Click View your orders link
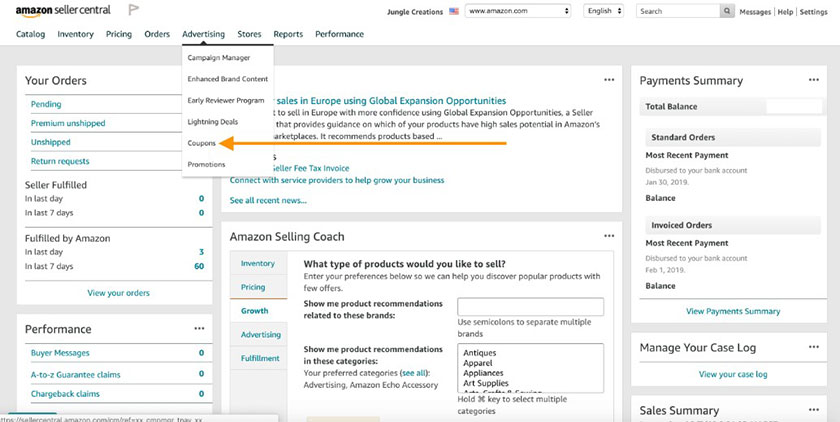Screen dimensions: 840x422 (118, 293)
